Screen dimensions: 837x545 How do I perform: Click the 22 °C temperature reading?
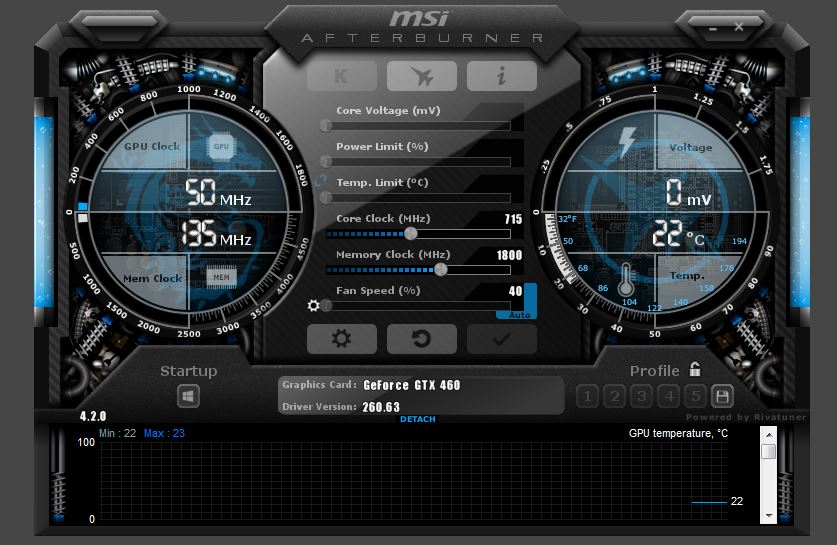tap(678, 233)
